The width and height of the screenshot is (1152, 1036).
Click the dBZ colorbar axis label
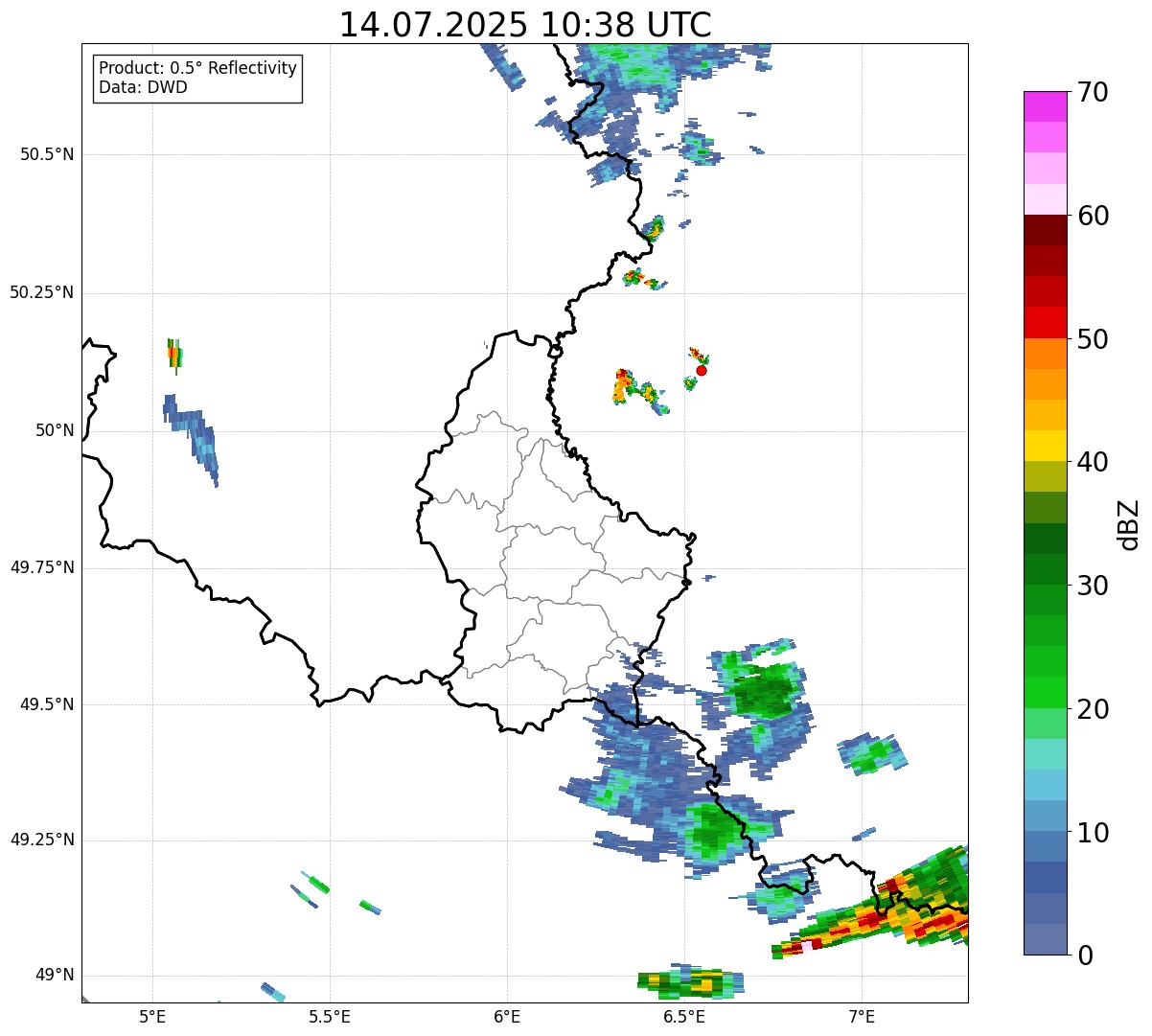[x=1129, y=523]
